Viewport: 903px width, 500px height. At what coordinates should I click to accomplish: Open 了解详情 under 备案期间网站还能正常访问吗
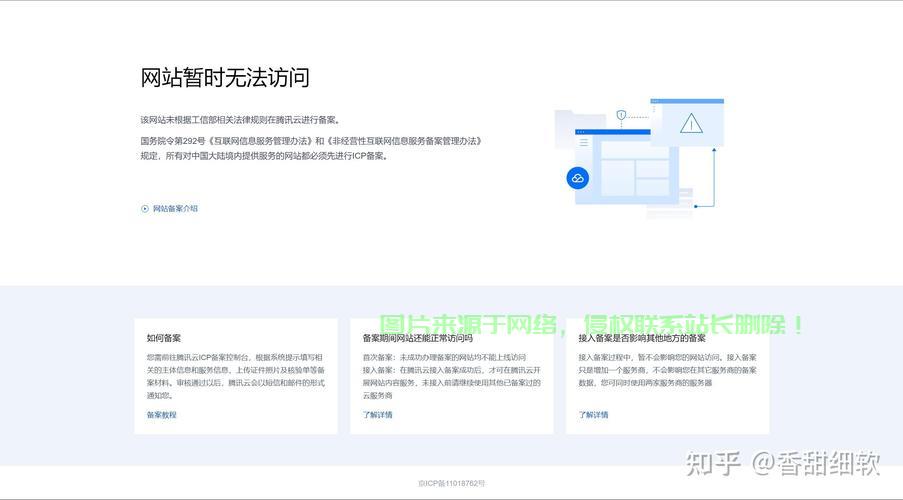coord(377,415)
